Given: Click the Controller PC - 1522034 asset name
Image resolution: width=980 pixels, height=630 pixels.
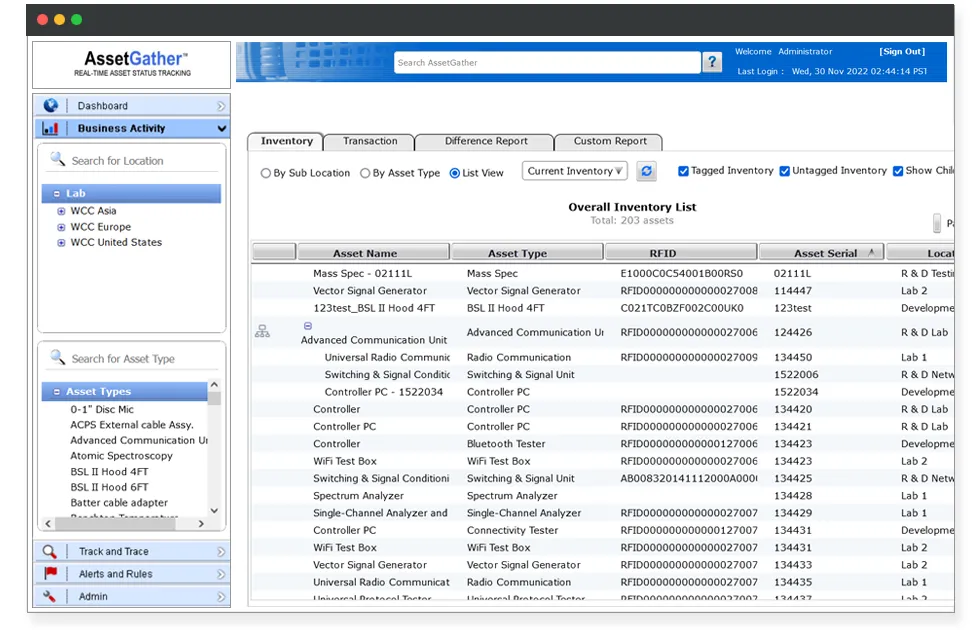Looking at the screenshot, I should point(384,392).
